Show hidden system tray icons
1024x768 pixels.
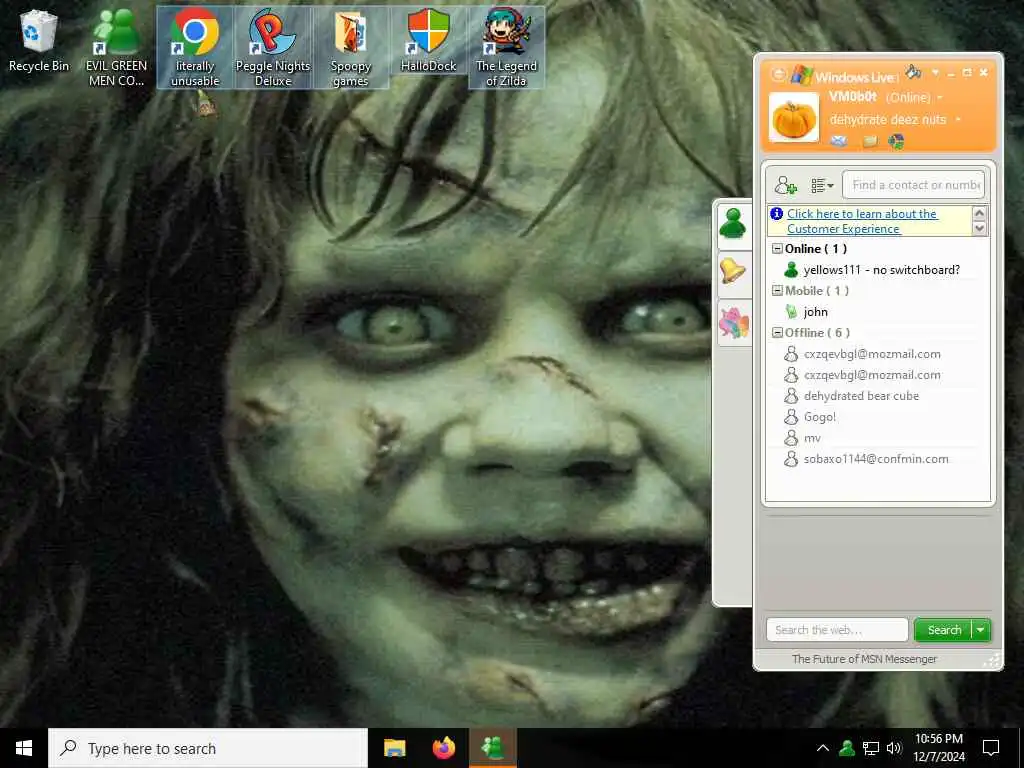click(x=823, y=748)
